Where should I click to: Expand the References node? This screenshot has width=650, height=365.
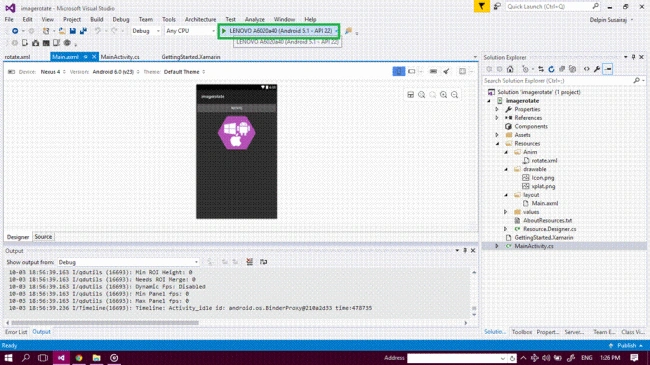click(497, 118)
